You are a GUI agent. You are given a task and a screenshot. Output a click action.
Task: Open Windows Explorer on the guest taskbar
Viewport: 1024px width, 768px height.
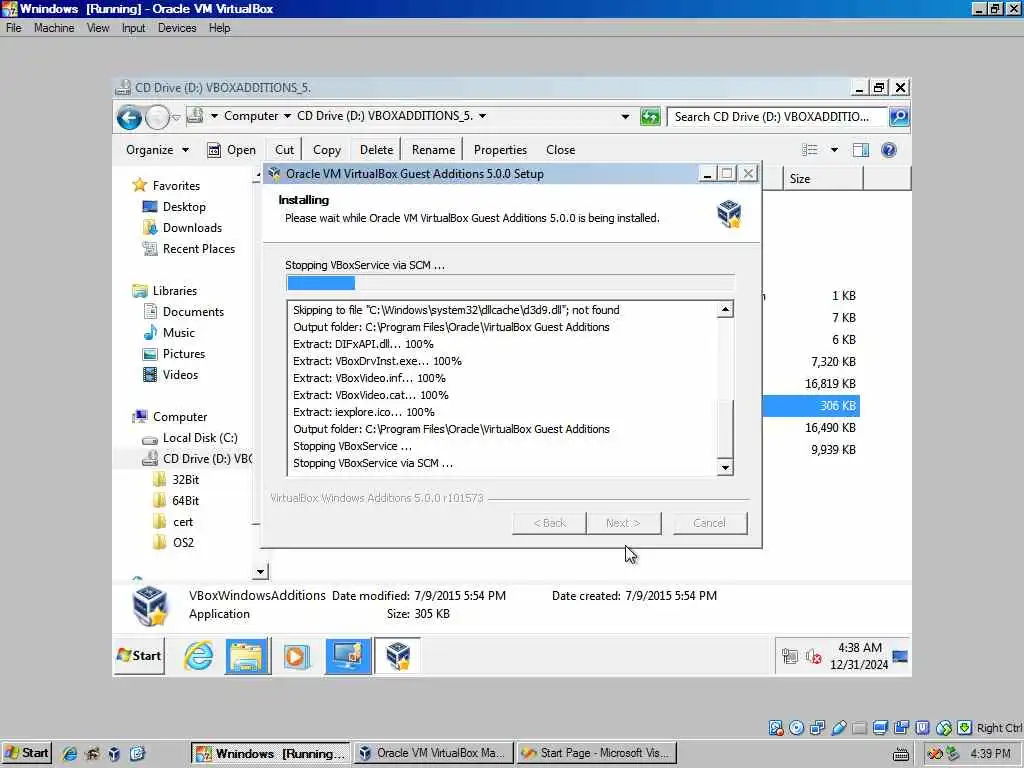pos(247,656)
